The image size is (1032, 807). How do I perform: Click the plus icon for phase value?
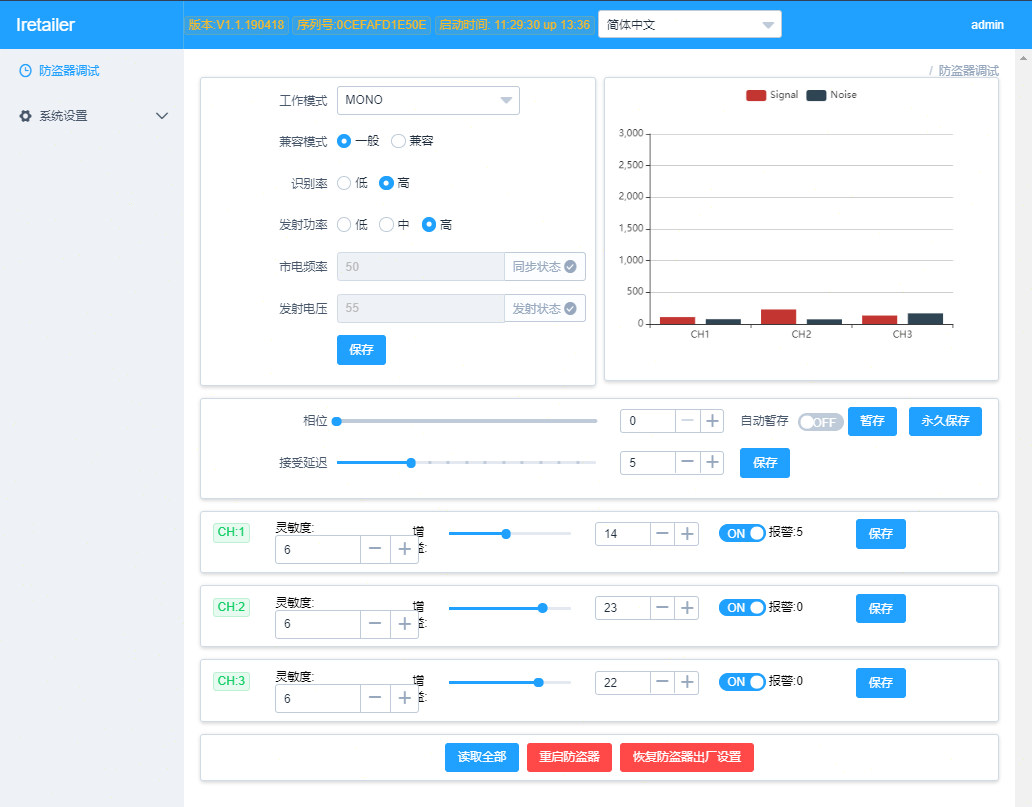pos(712,421)
